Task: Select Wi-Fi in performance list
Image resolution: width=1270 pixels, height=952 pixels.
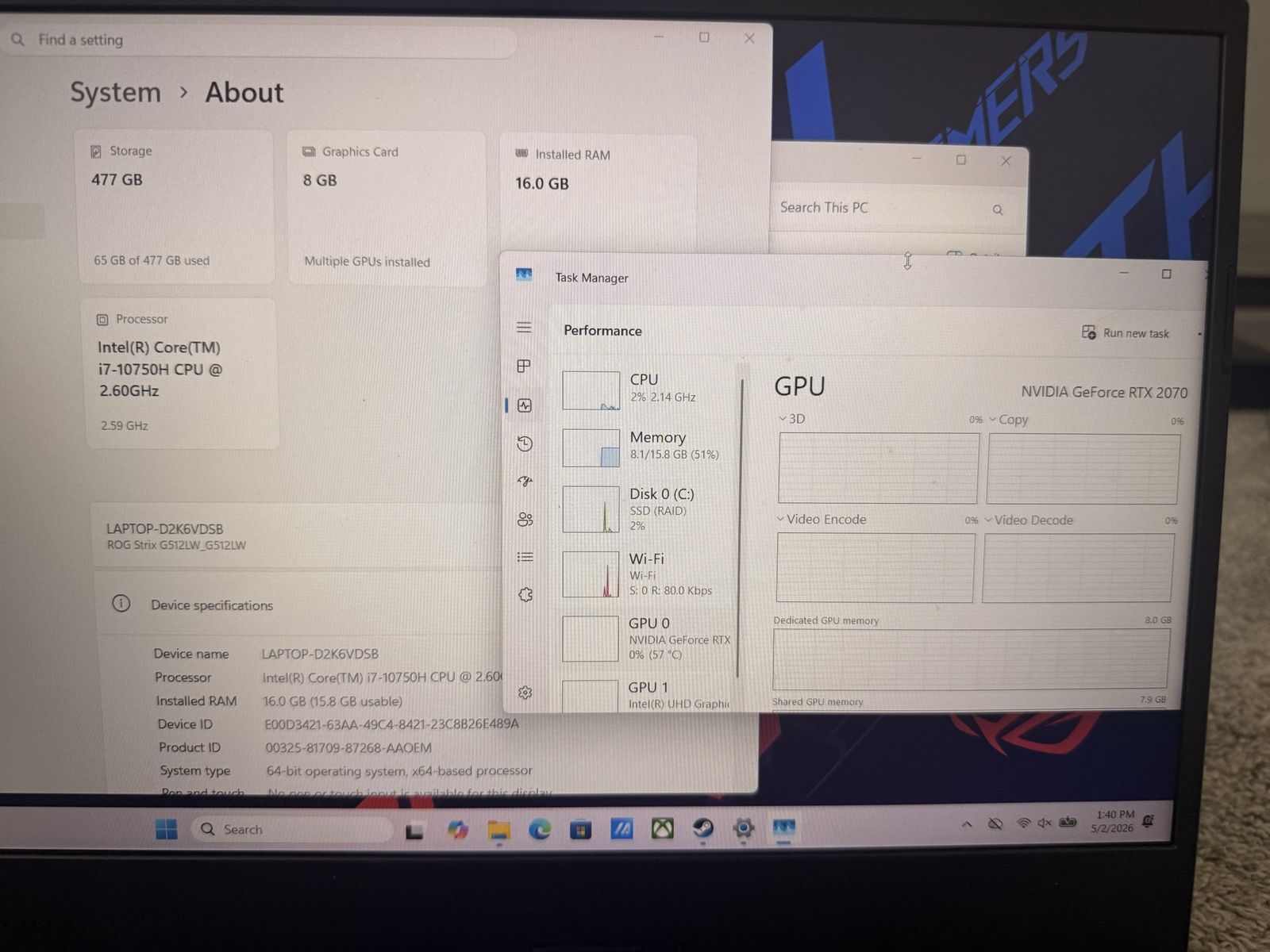Action: click(x=647, y=574)
